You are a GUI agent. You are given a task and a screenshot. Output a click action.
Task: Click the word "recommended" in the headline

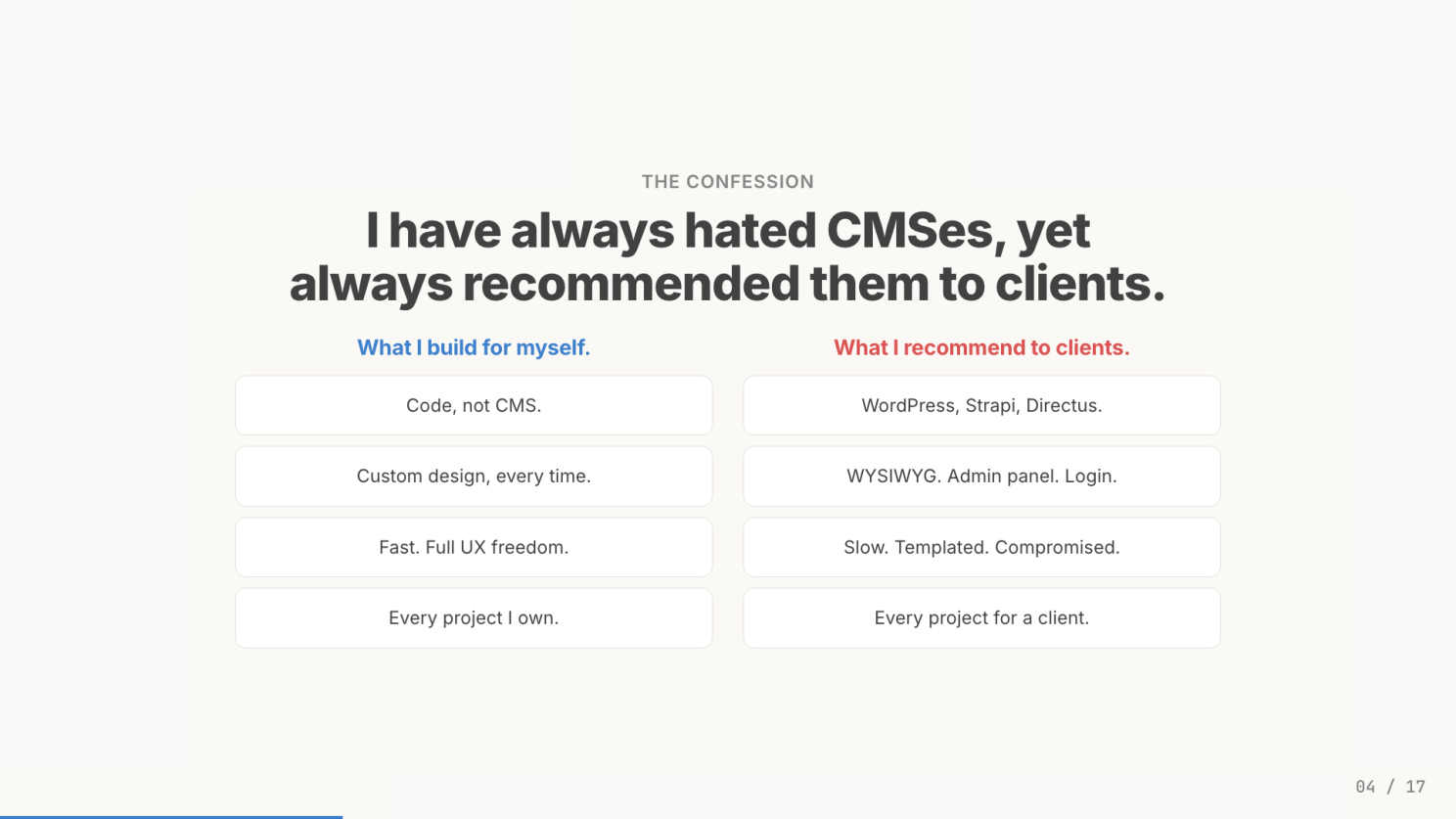(631, 284)
